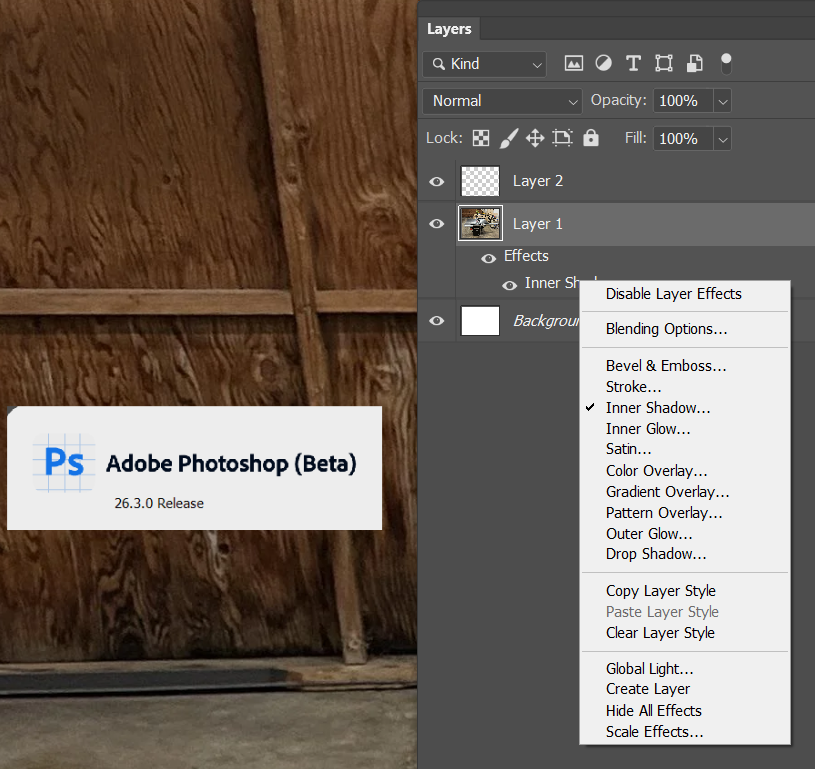The height and width of the screenshot is (769, 815).
Task: Lock image pixels brush icon
Action: pos(508,138)
